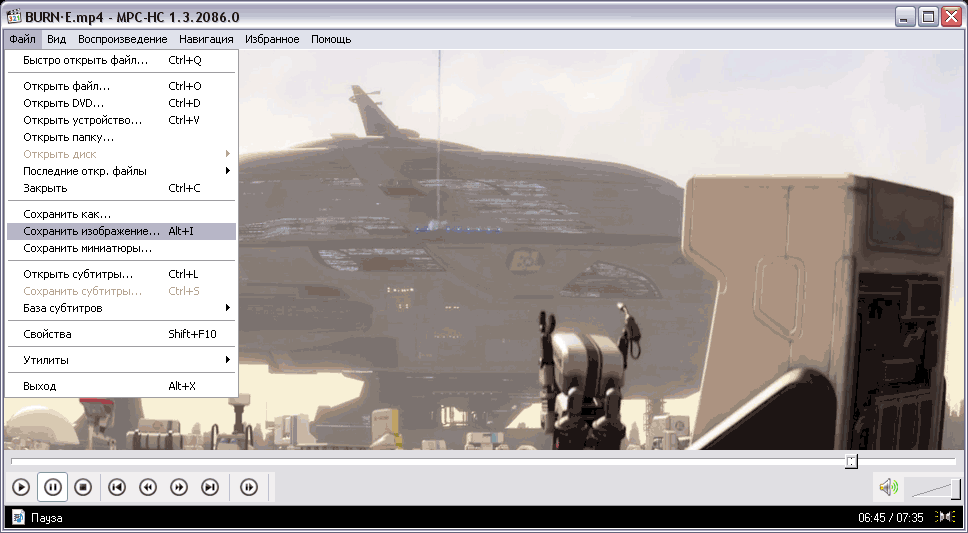Click the volume slider
968x533 pixels.
pos(936,489)
